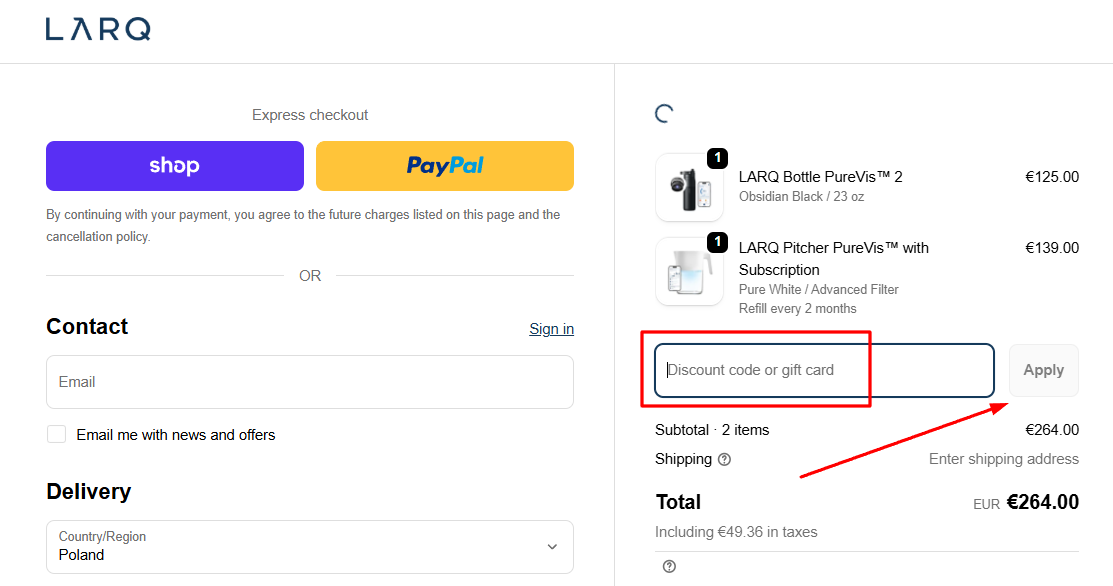This screenshot has height=586, width=1113.
Task: Click the LARQ logo in the header
Action: point(97,29)
